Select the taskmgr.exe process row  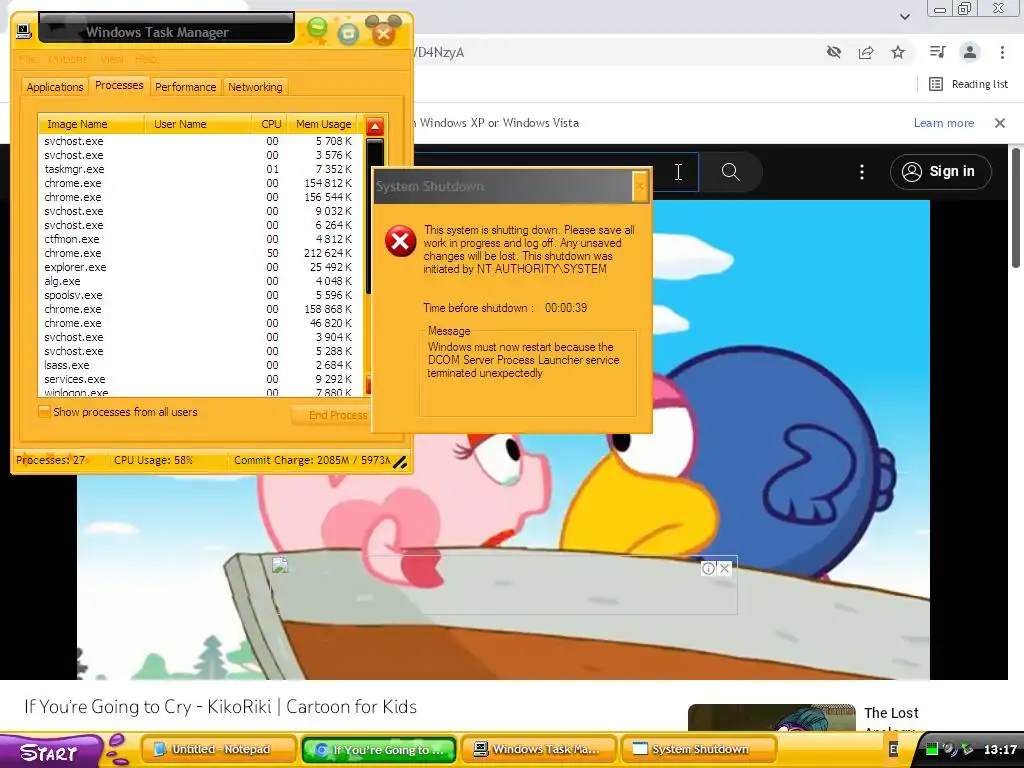coord(198,169)
